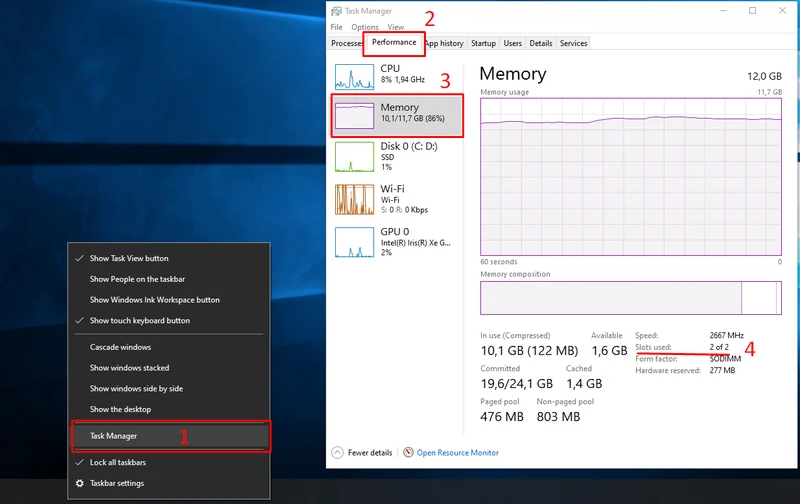800x504 pixels.
Task: Click the Memory usage graph area
Action: click(631, 177)
